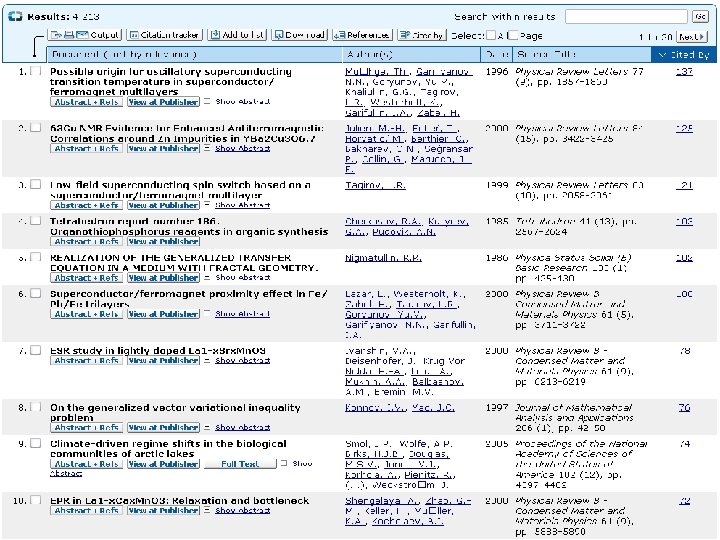The image size is (720, 540).
Task: Open title 'Possible origin for oscillatory superconducting'
Action: pyautogui.click(x=171, y=71)
